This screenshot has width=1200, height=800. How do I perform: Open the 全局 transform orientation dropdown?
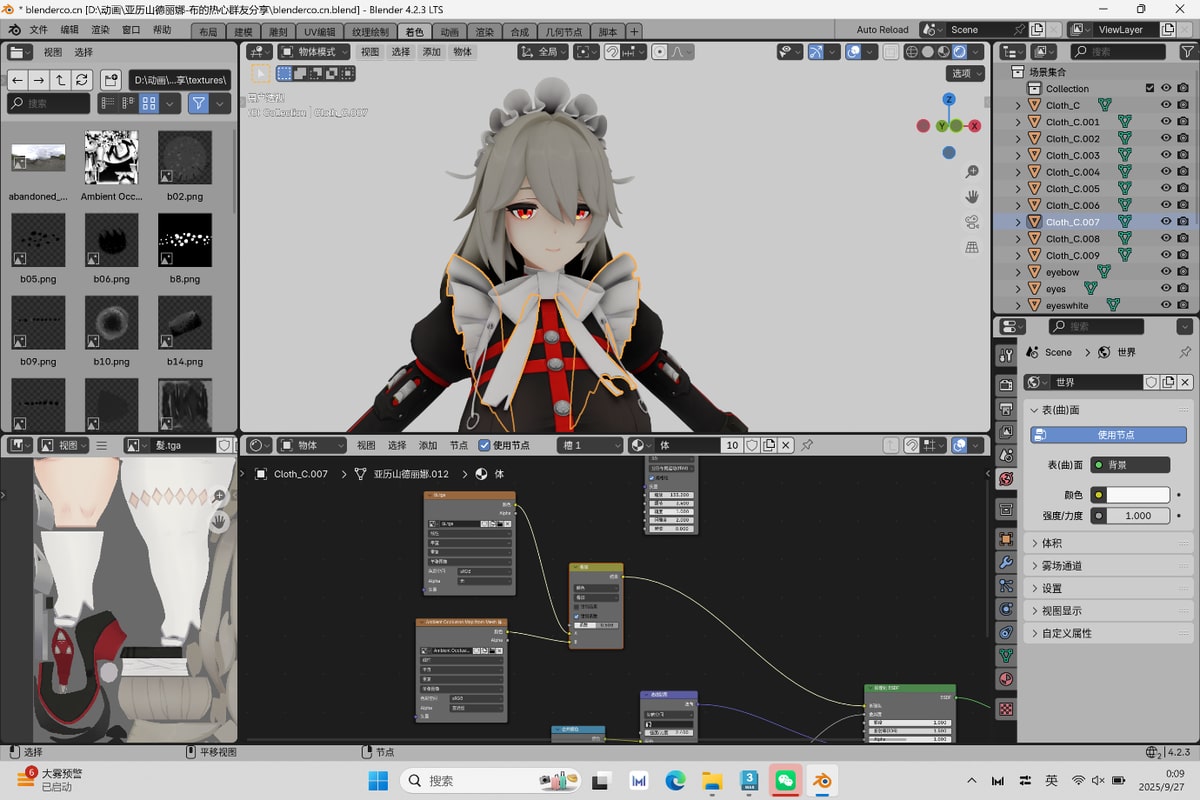[543, 52]
